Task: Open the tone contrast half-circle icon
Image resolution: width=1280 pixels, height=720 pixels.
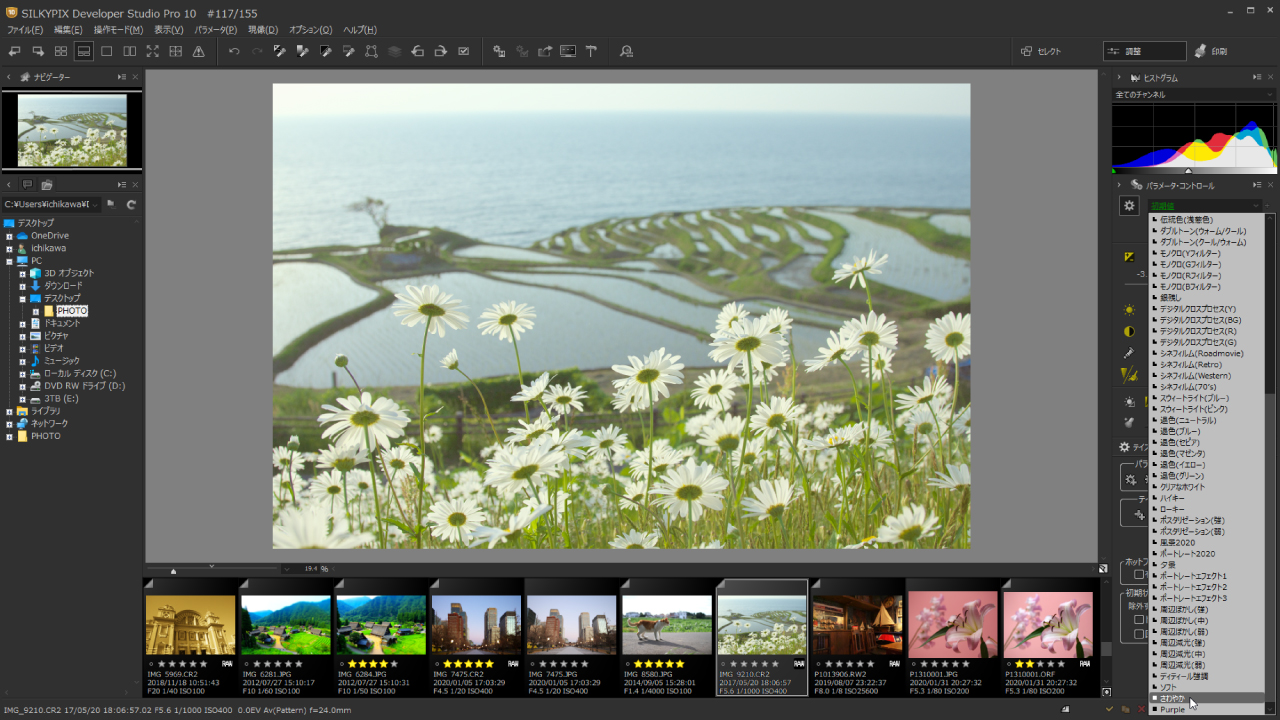Action: (1129, 331)
